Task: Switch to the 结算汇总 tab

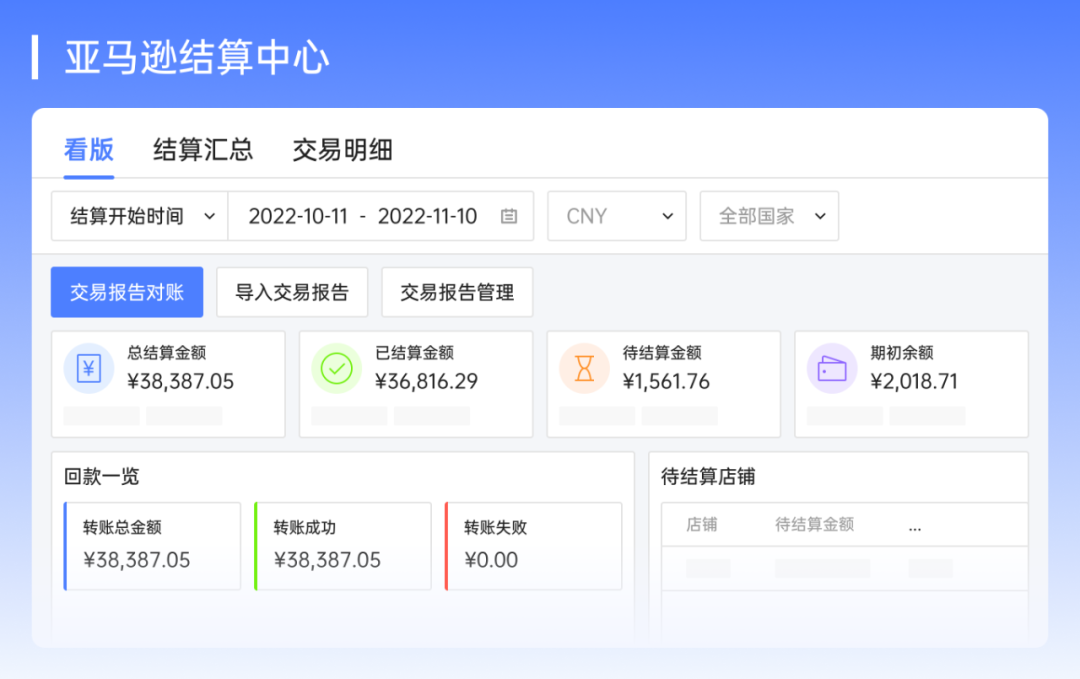Action: click(x=202, y=150)
